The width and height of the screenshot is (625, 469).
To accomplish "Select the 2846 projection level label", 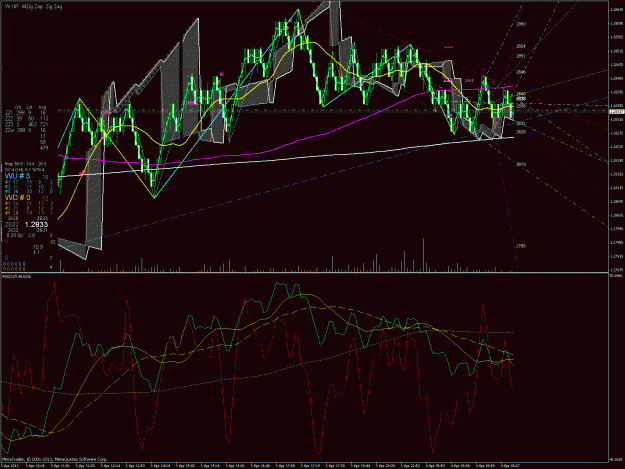I will click(521, 72).
